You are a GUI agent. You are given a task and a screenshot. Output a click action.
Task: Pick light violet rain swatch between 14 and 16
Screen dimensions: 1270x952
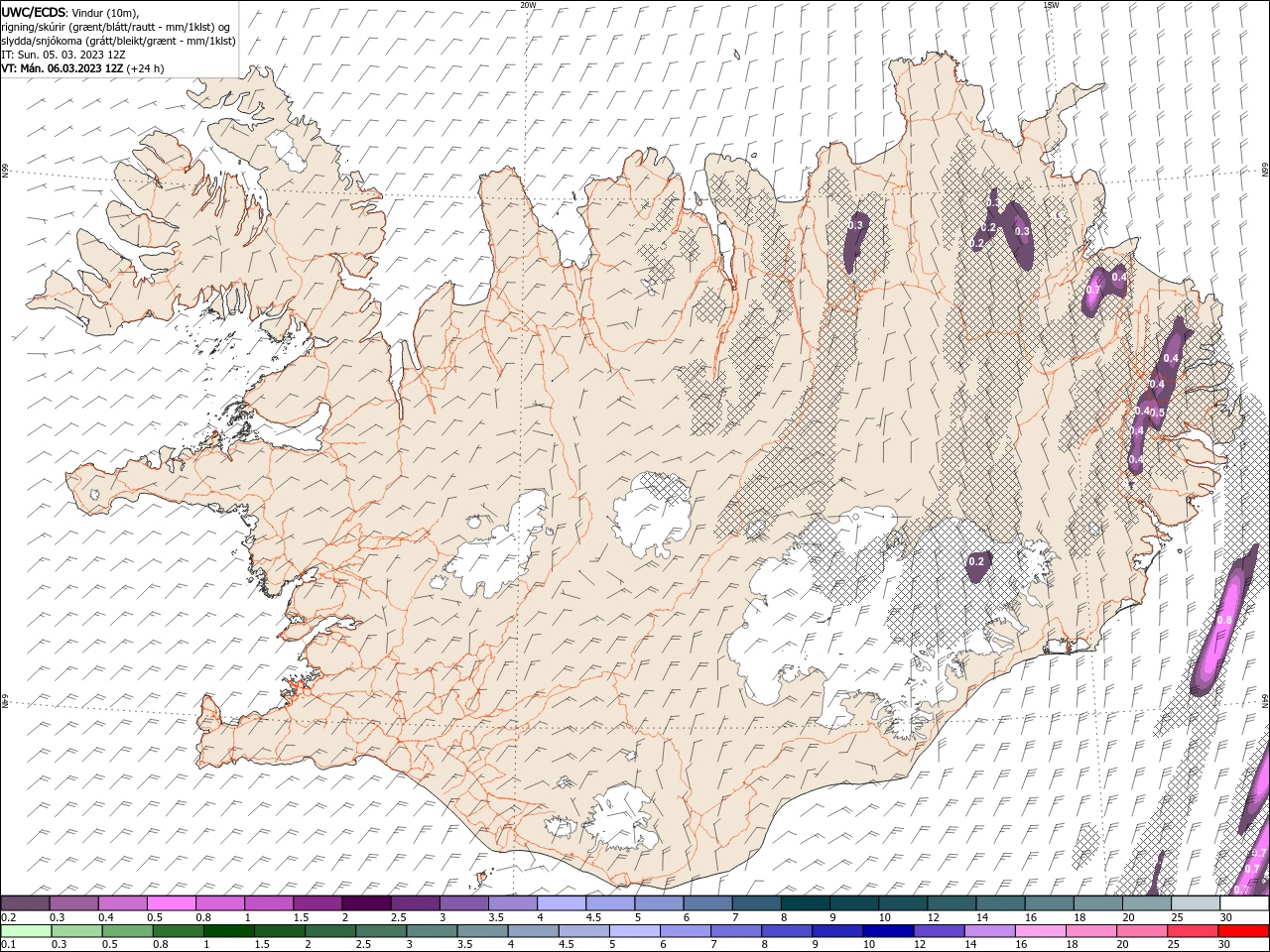(x=990, y=931)
